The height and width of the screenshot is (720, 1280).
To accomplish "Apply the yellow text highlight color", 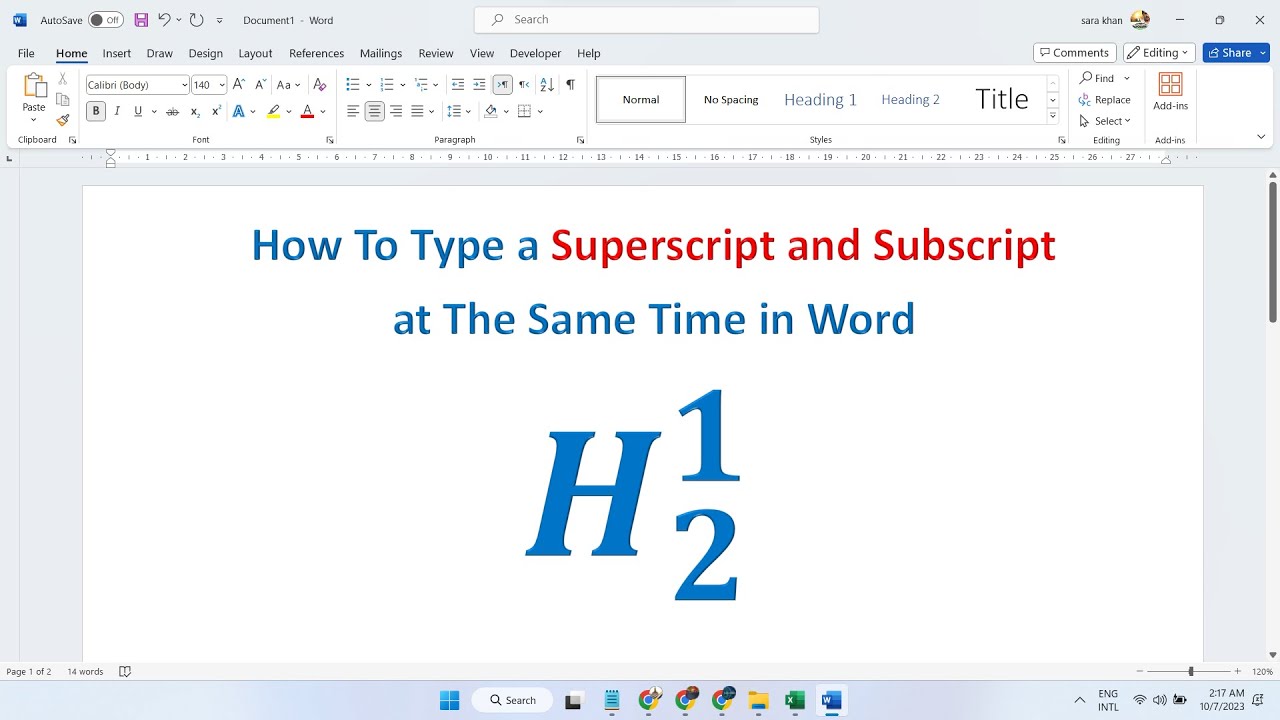I will click(x=273, y=111).
